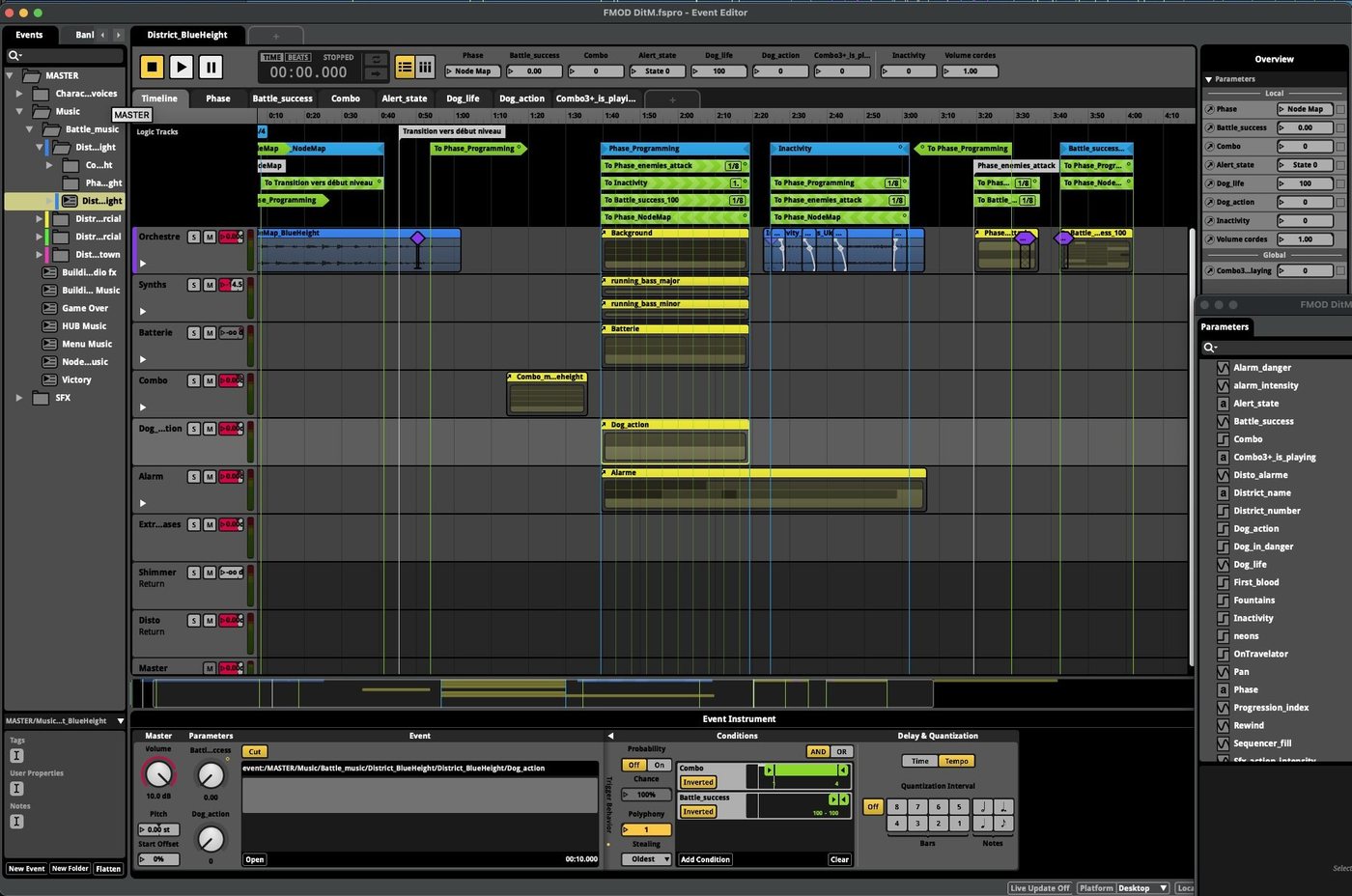
Task: Expand the Orchestre track disclosure triangle
Action: [x=143, y=263]
